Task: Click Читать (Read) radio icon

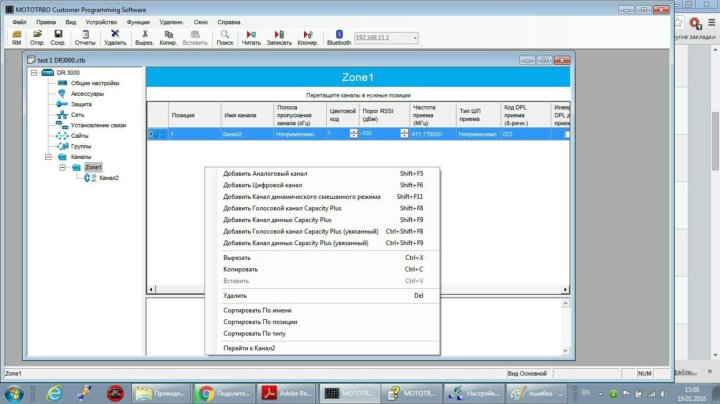Action: coord(251,37)
